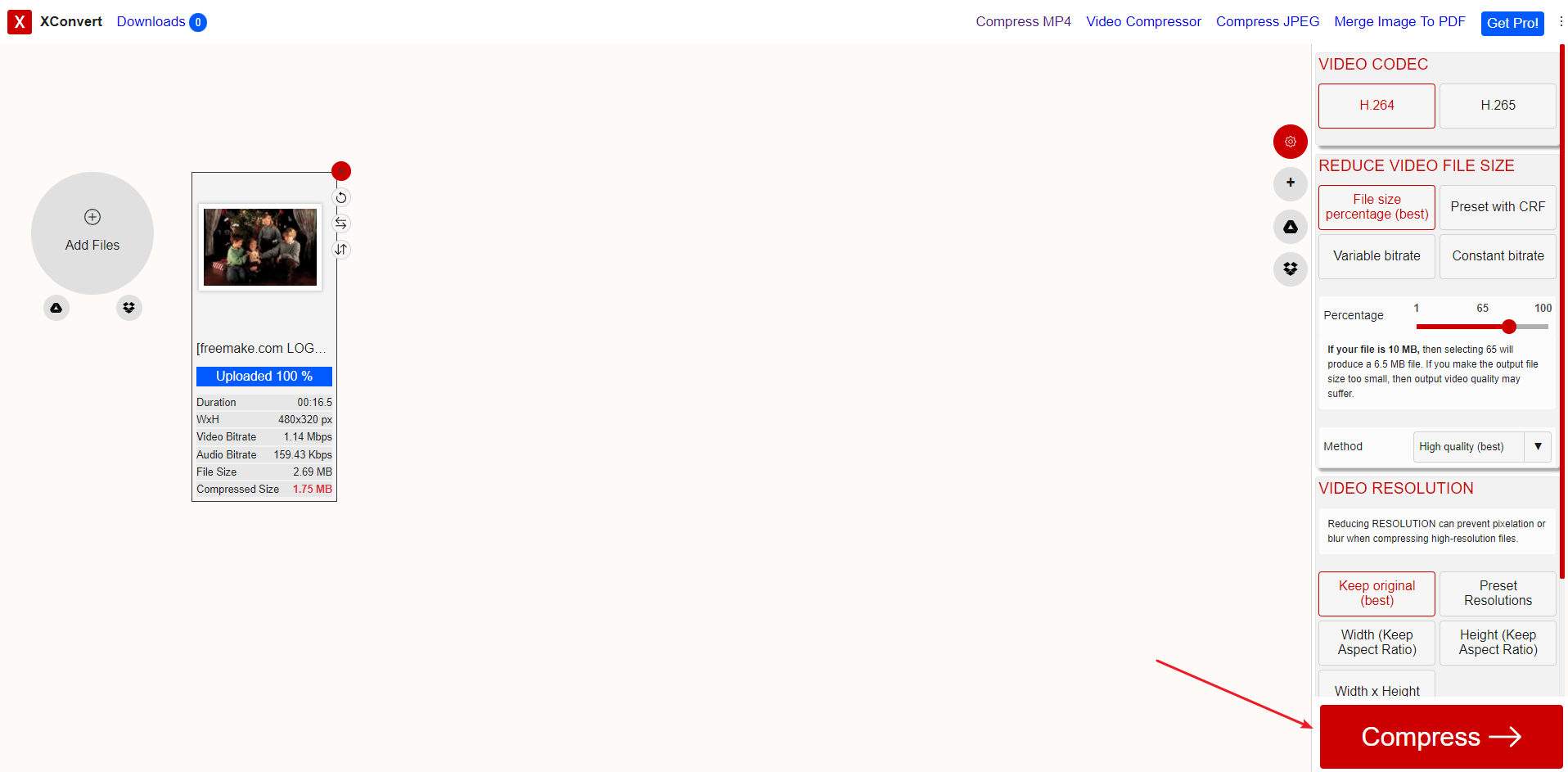Flip video horizontally with swap icon

tap(341, 223)
